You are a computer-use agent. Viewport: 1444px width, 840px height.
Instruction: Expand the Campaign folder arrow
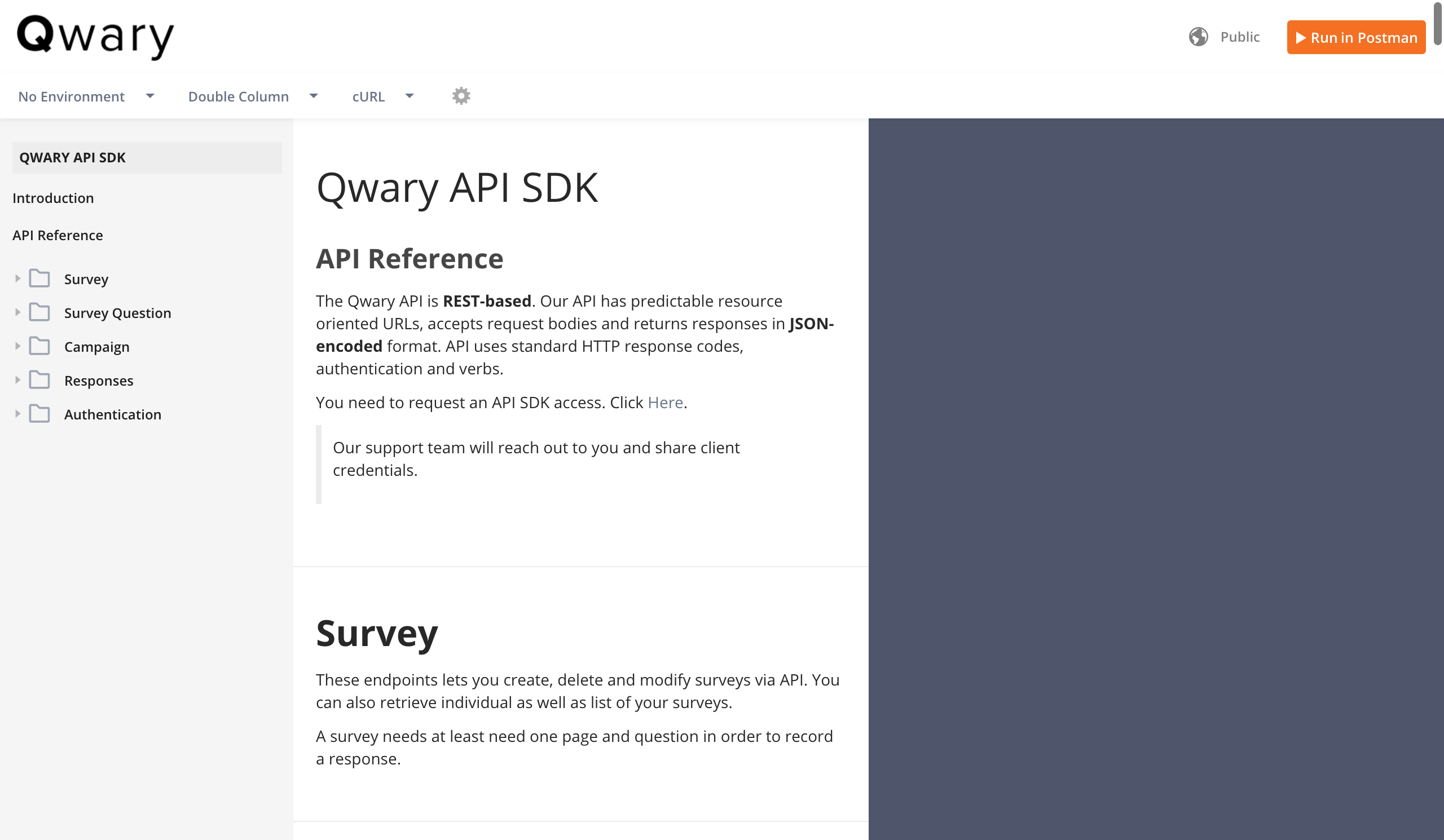click(17, 346)
